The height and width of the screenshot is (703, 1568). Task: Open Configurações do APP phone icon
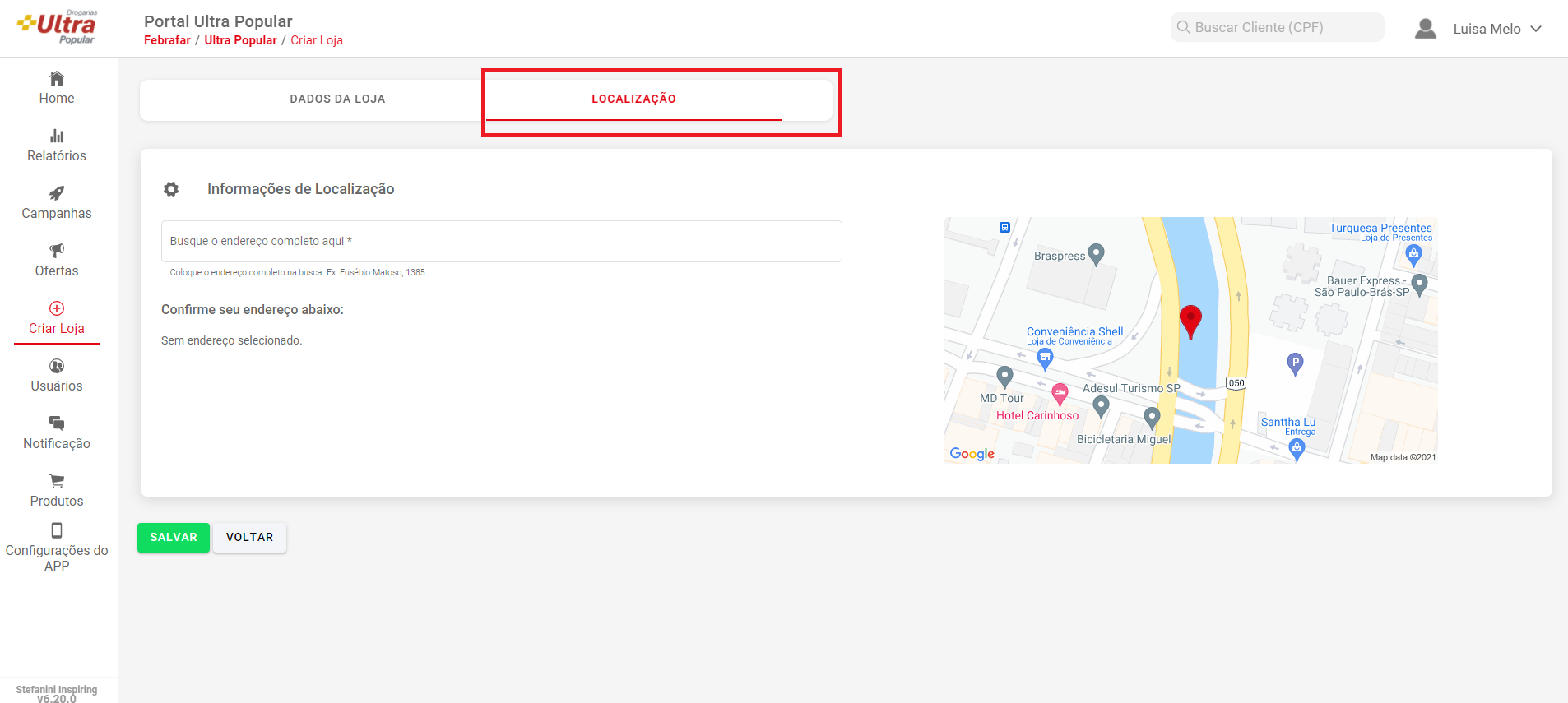[x=57, y=530]
